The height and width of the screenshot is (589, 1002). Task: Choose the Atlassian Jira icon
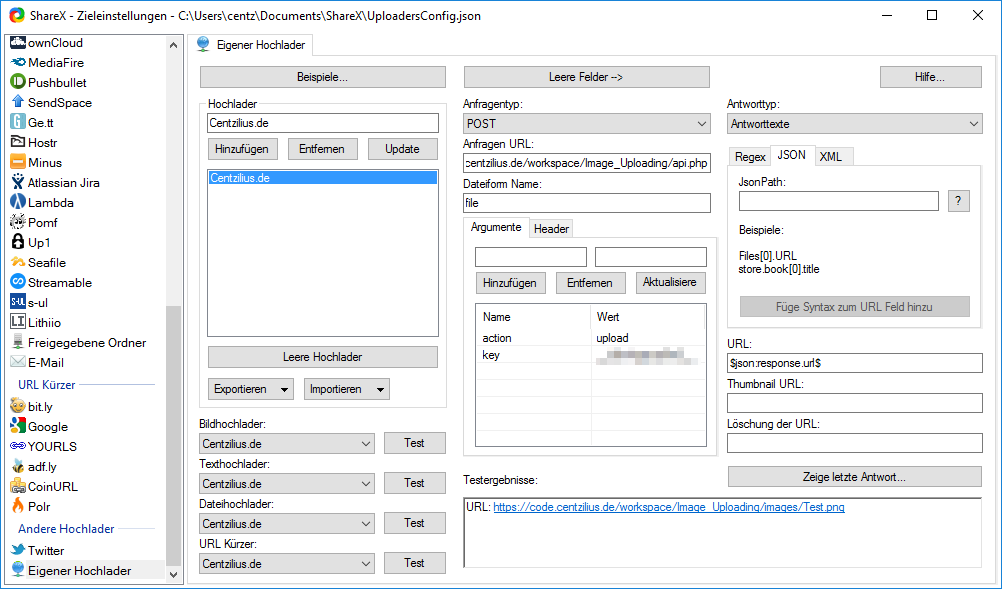point(17,182)
